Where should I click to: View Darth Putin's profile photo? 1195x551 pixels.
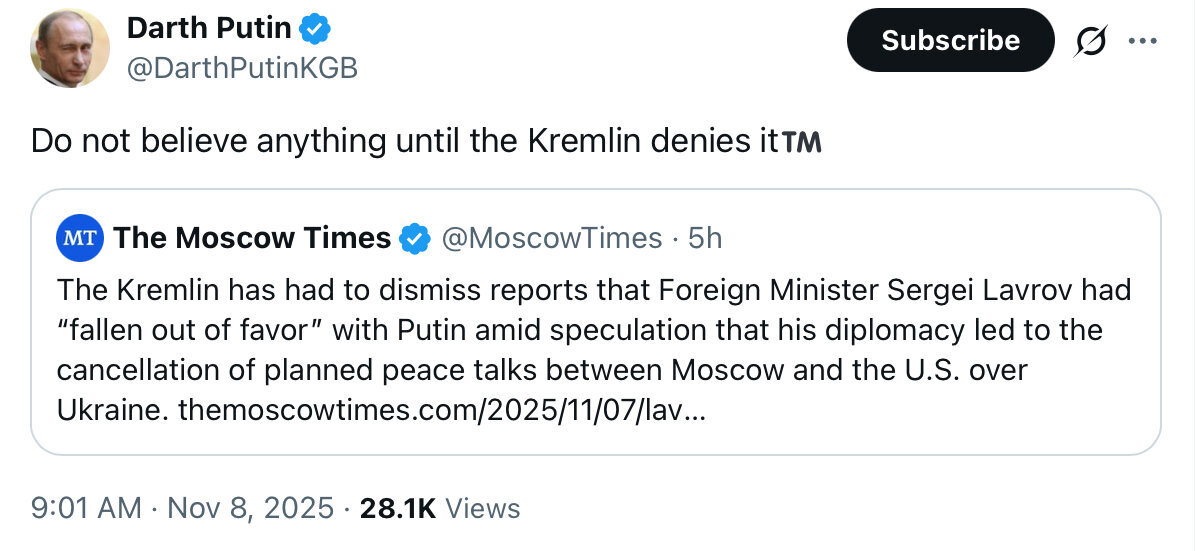coord(70,49)
